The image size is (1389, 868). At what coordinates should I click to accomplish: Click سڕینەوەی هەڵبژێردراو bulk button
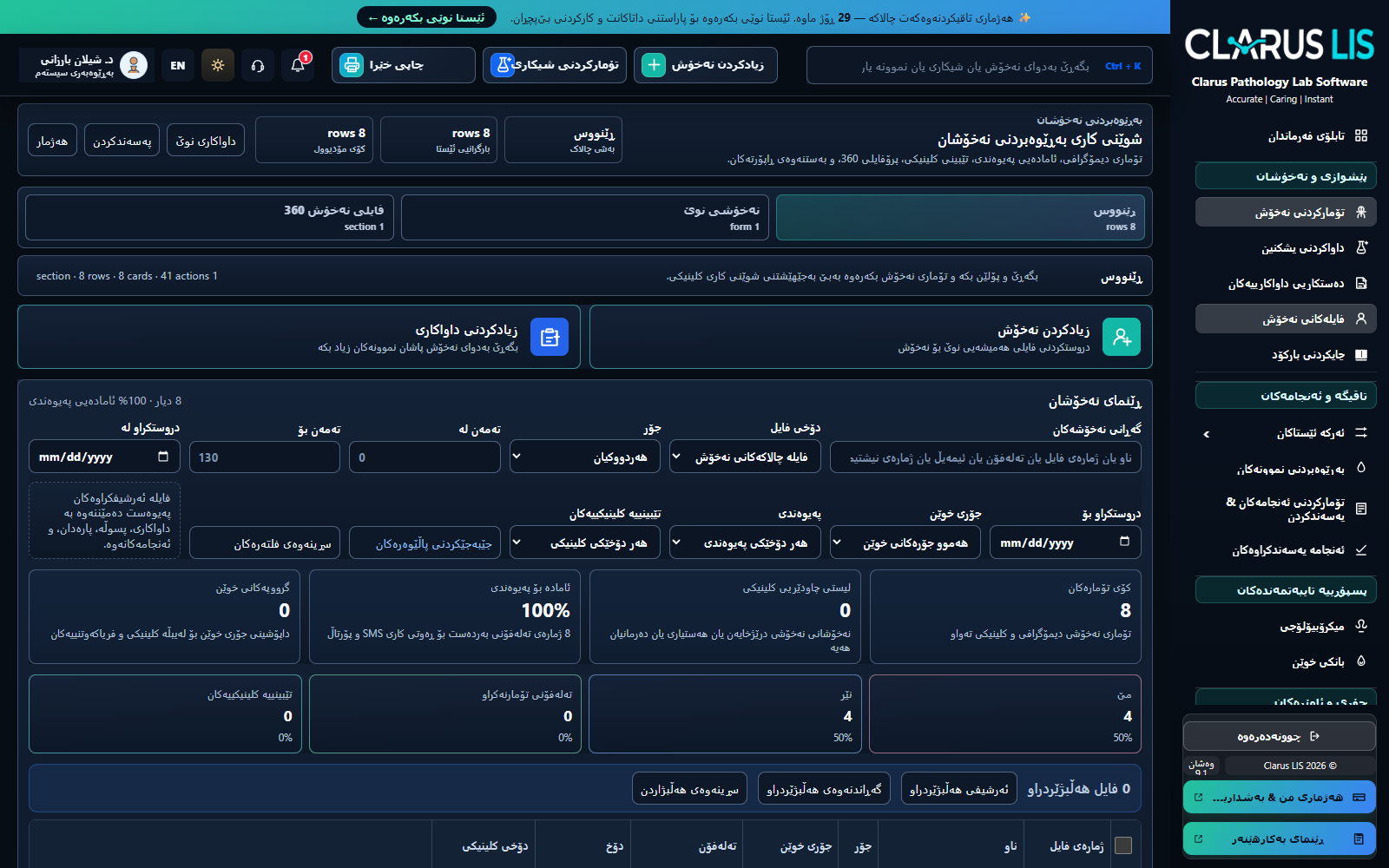(689, 788)
